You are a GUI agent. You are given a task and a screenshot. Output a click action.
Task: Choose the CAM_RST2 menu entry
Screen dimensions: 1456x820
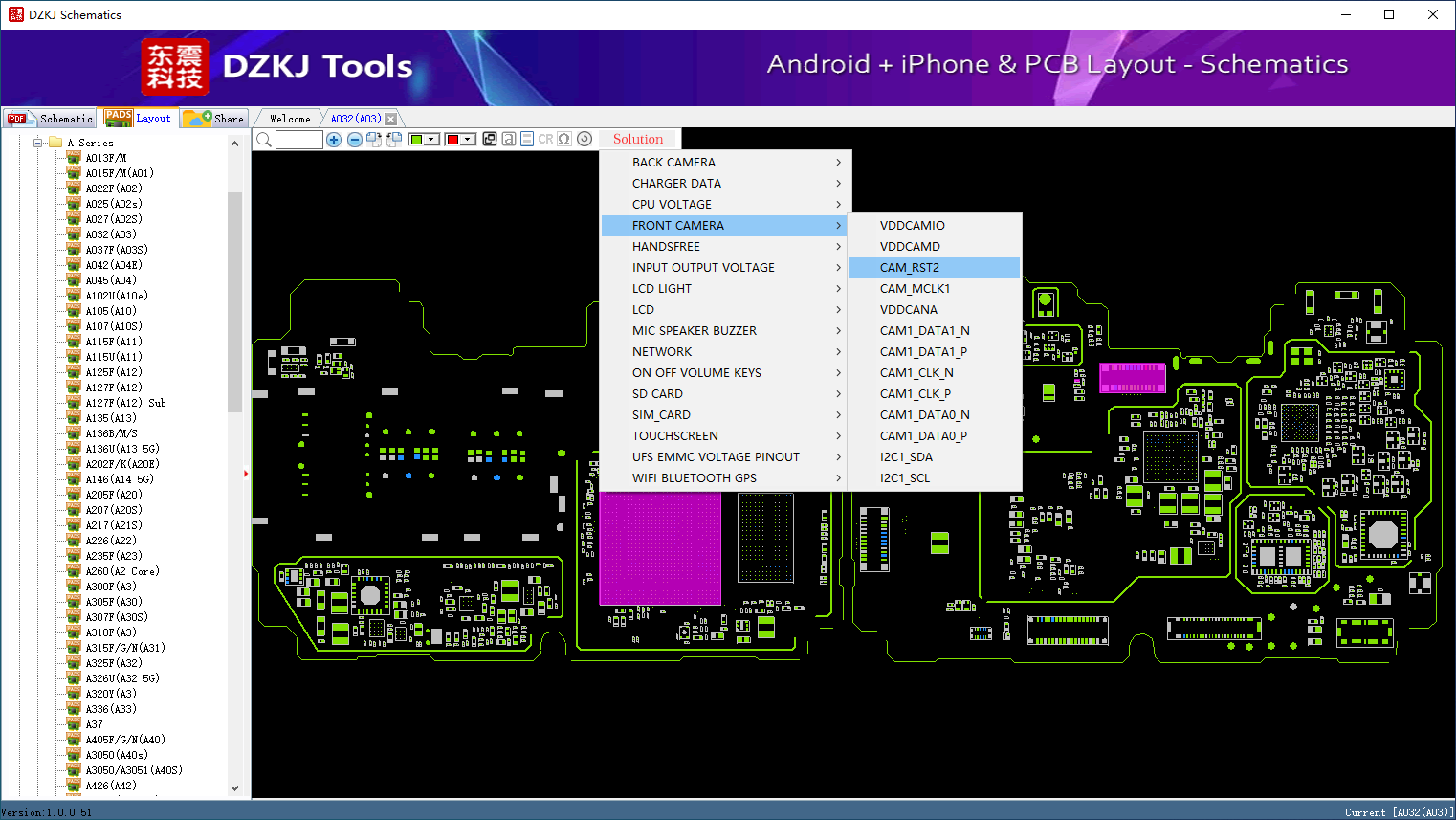pyautogui.click(x=935, y=268)
